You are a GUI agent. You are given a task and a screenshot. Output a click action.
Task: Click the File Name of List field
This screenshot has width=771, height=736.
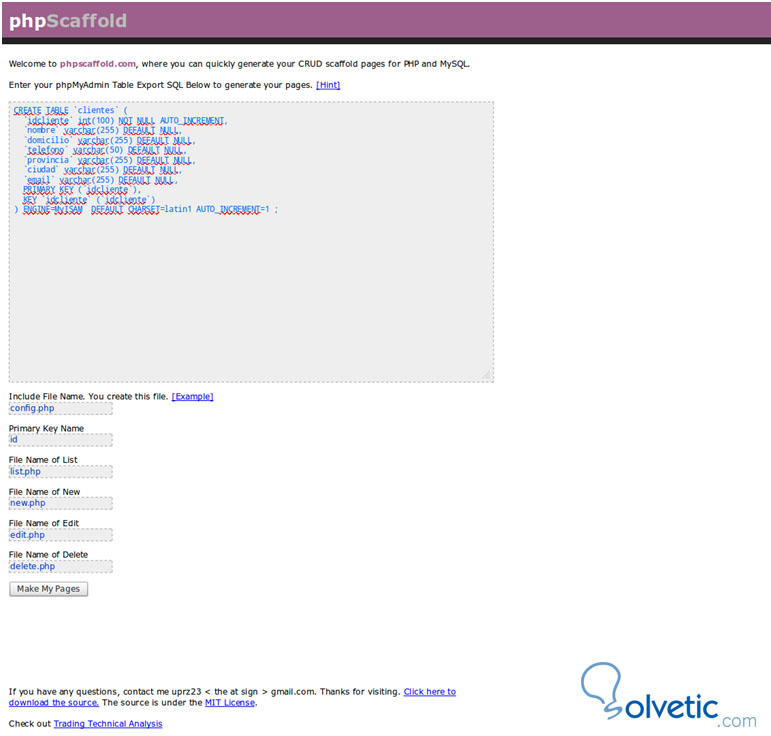click(60, 471)
